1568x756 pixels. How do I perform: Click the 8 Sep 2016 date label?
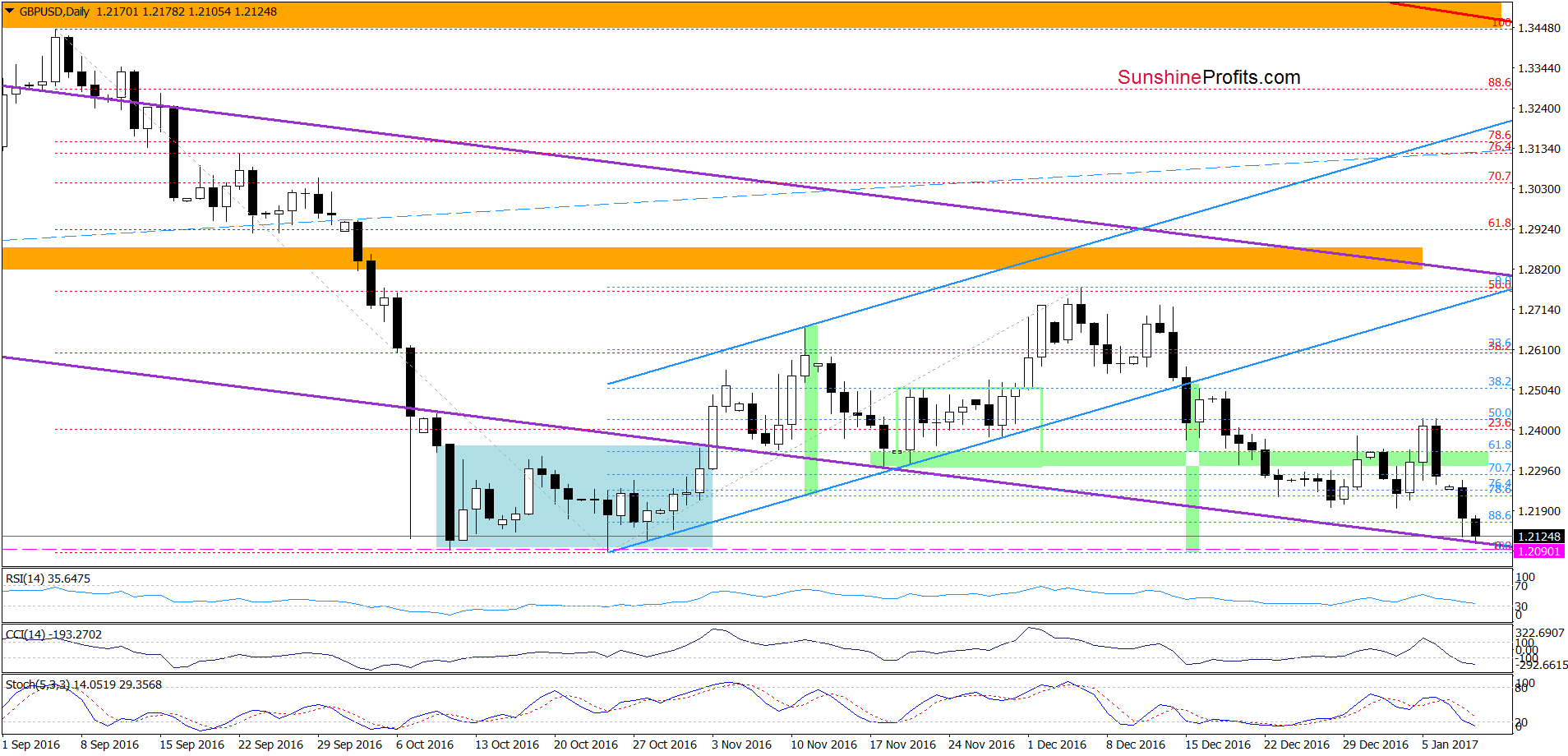(x=109, y=744)
